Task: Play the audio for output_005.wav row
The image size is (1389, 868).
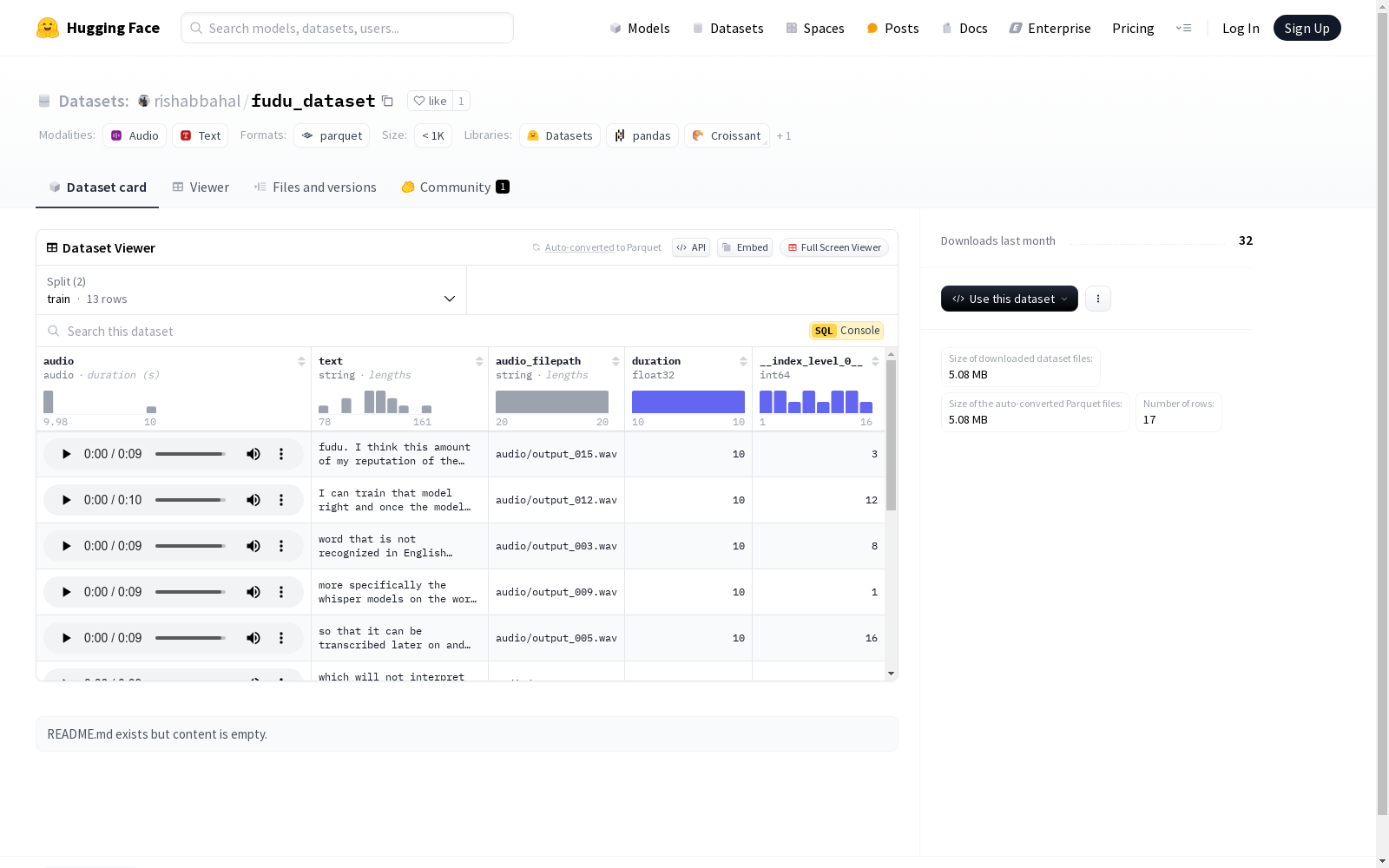Action: (x=66, y=638)
